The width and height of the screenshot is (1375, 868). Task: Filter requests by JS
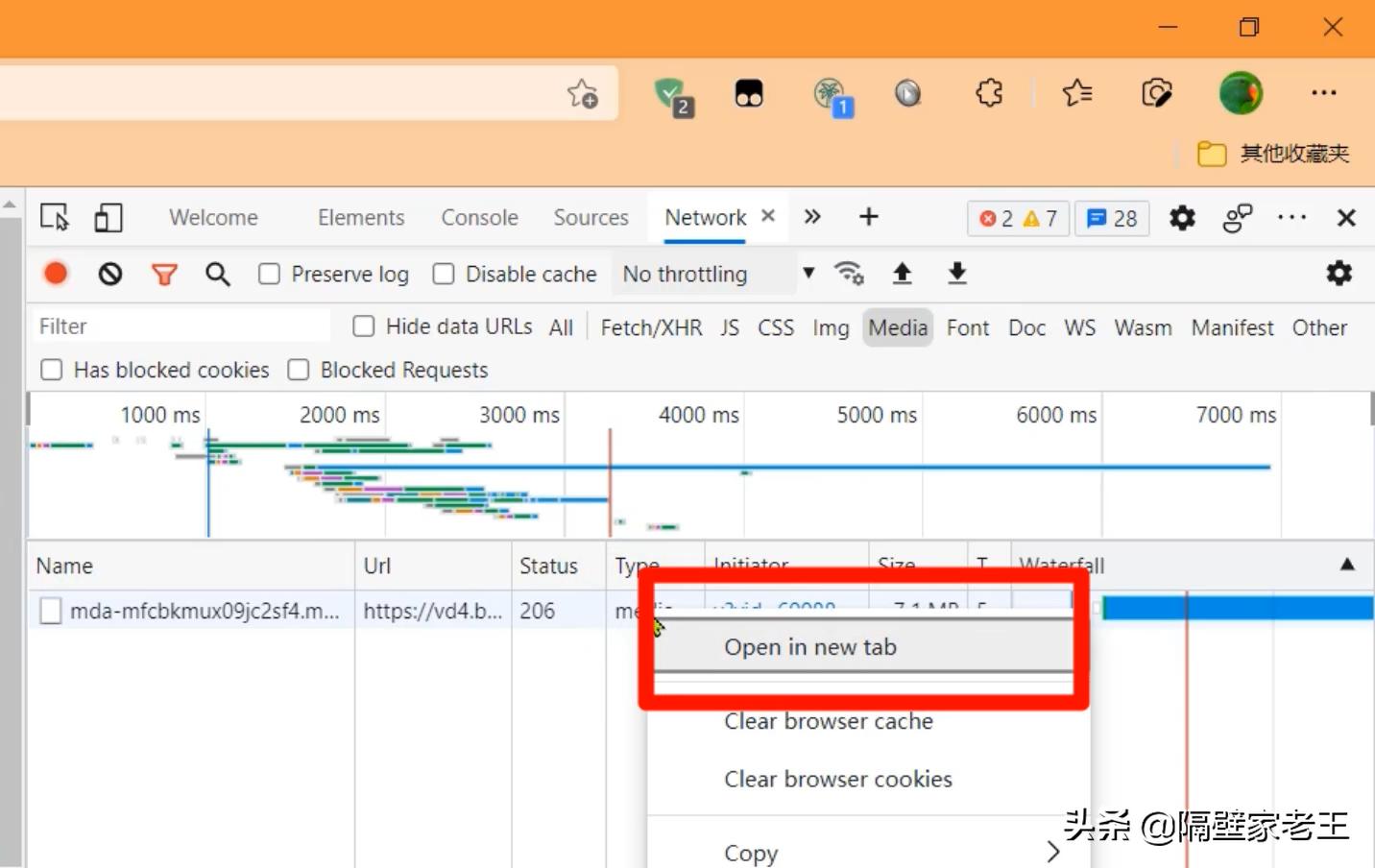(x=730, y=328)
